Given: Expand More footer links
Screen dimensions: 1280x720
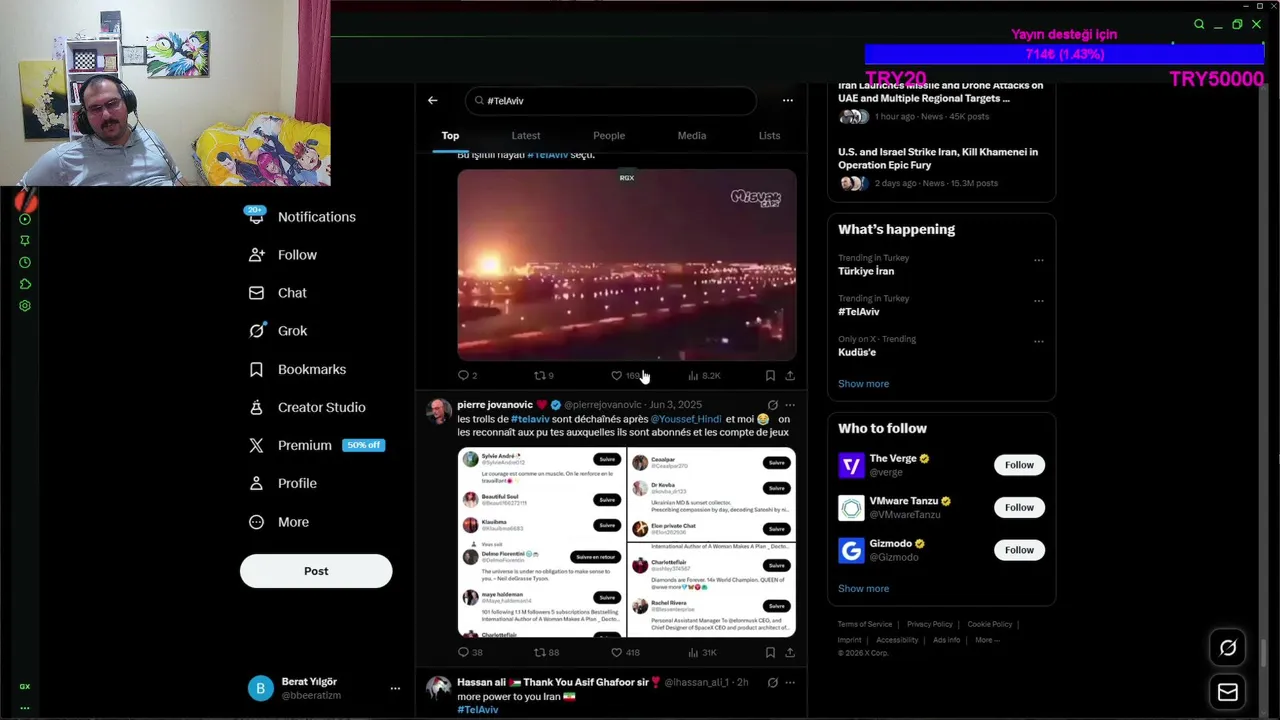Looking at the screenshot, I should point(986,640).
